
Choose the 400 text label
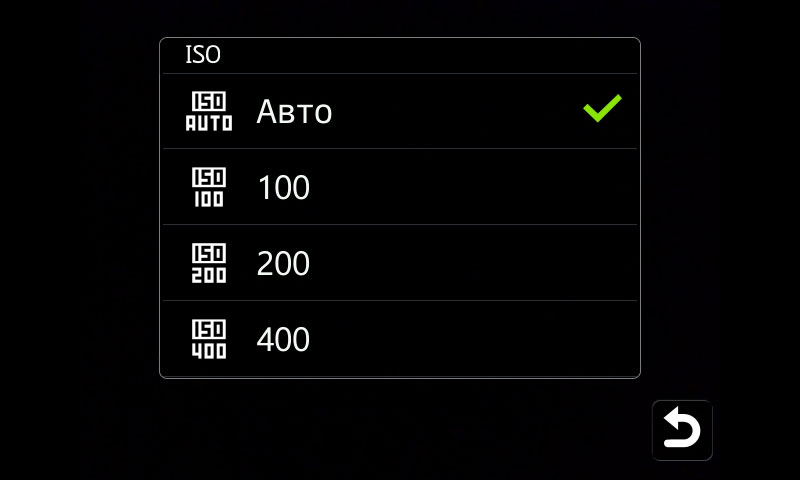pyautogui.click(x=283, y=340)
